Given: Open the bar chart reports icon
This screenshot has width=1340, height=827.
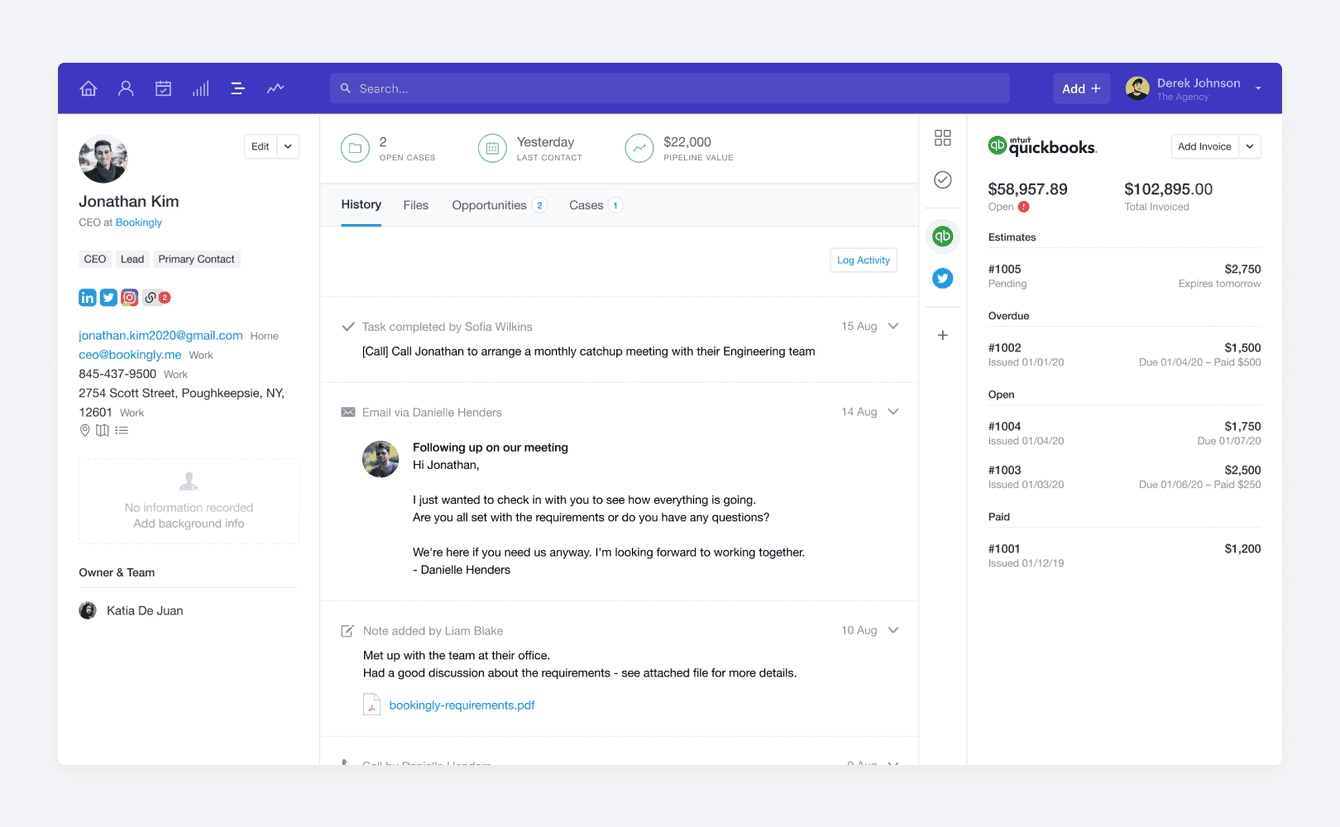Looking at the screenshot, I should click(x=200, y=88).
